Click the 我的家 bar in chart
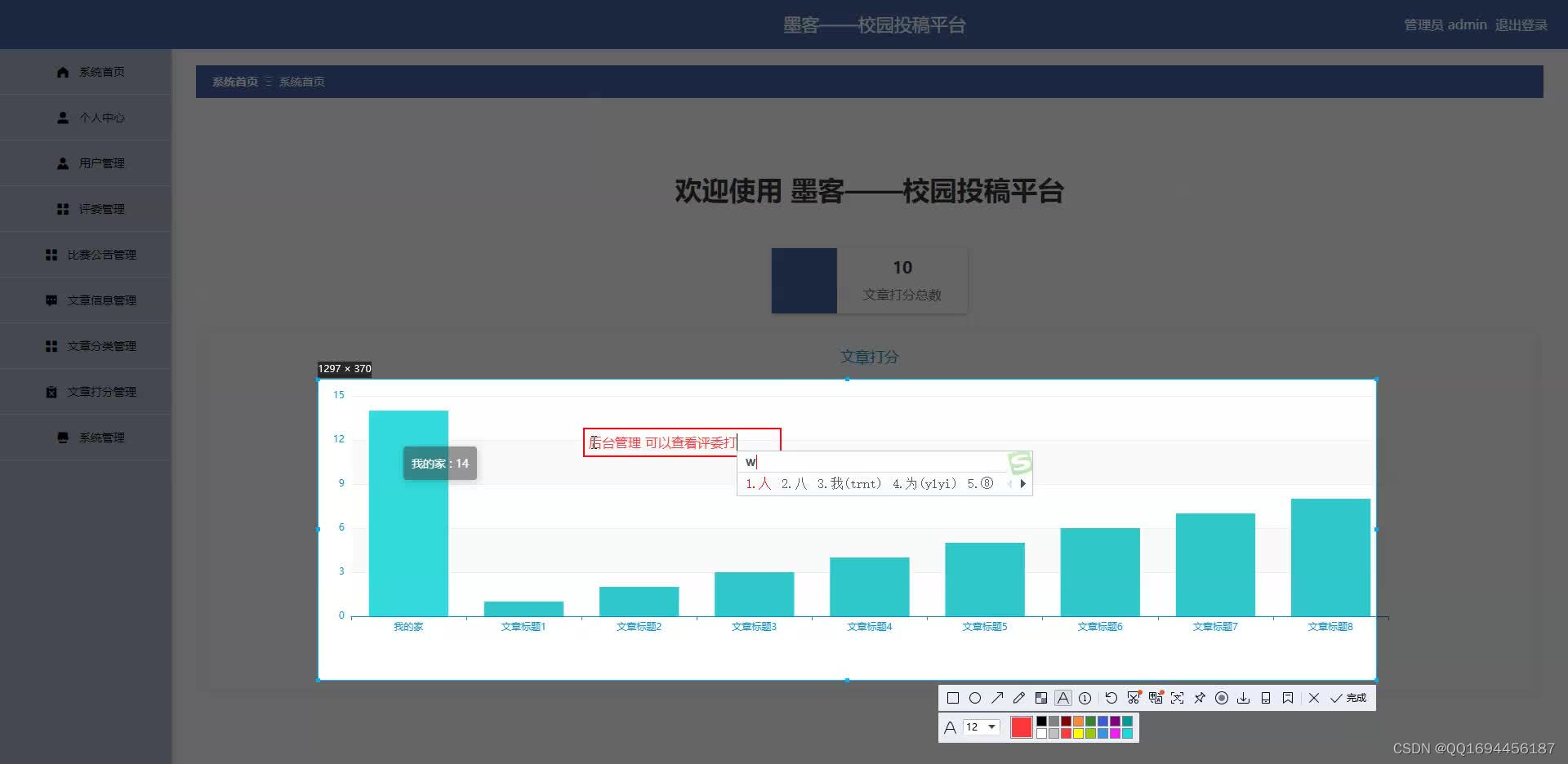The height and width of the screenshot is (764, 1568). (x=408, y=513)
